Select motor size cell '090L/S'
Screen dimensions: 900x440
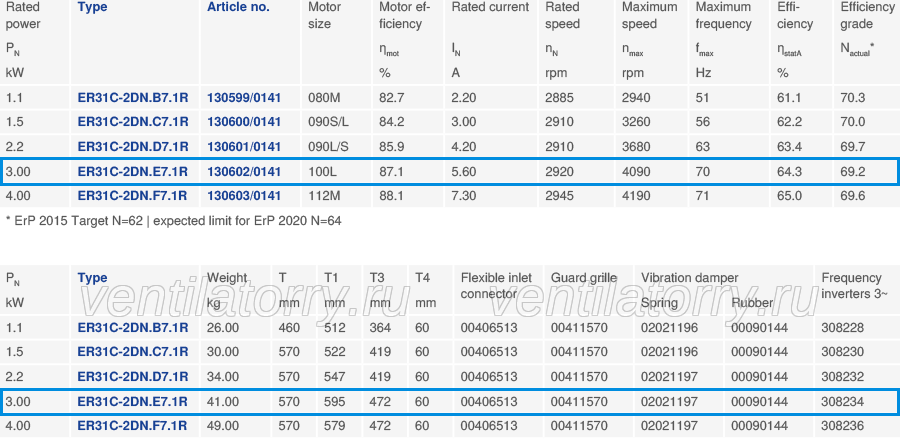coord(328,146)
